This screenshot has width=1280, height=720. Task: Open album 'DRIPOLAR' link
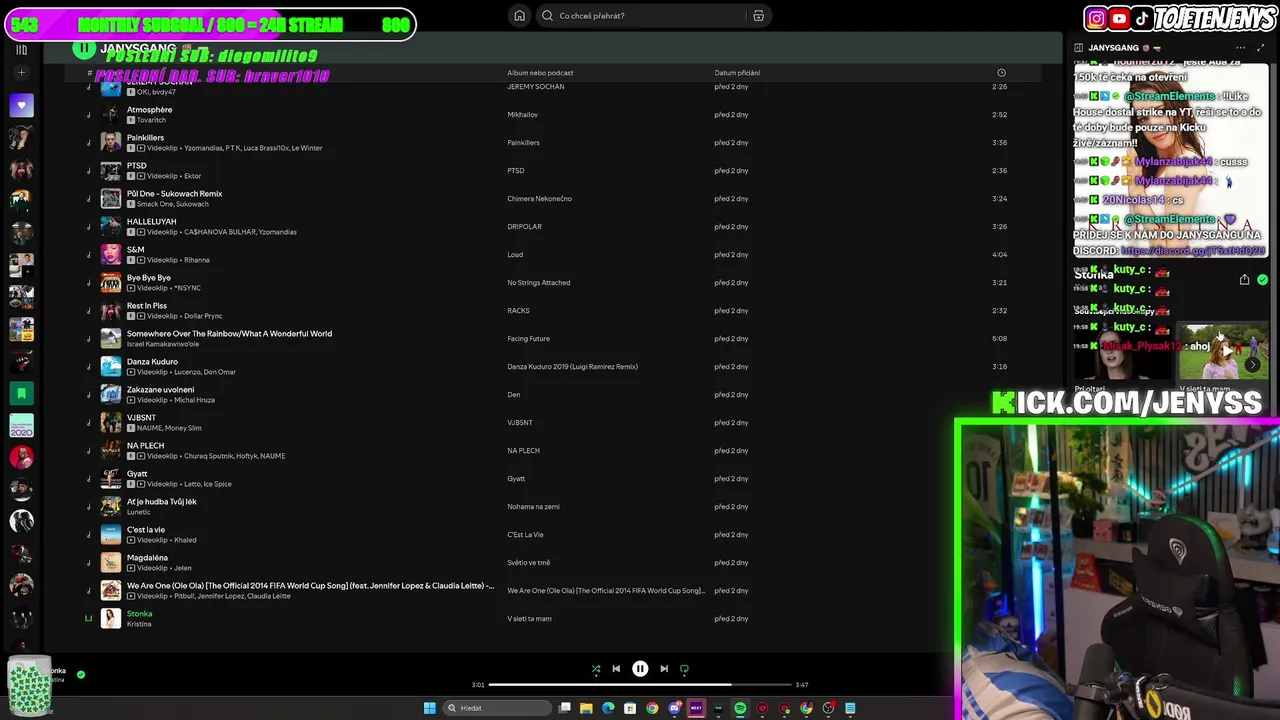[x=524, y=227]
